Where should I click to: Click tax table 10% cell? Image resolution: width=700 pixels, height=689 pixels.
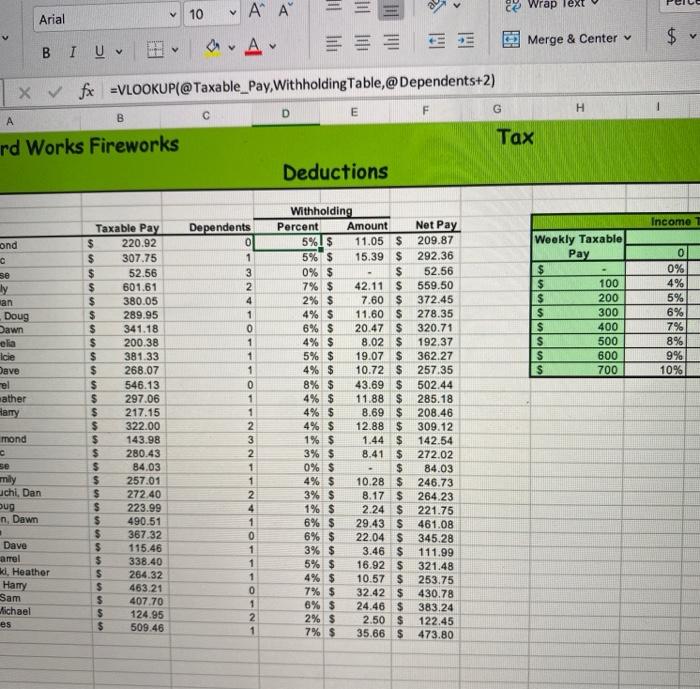point(655,370)
